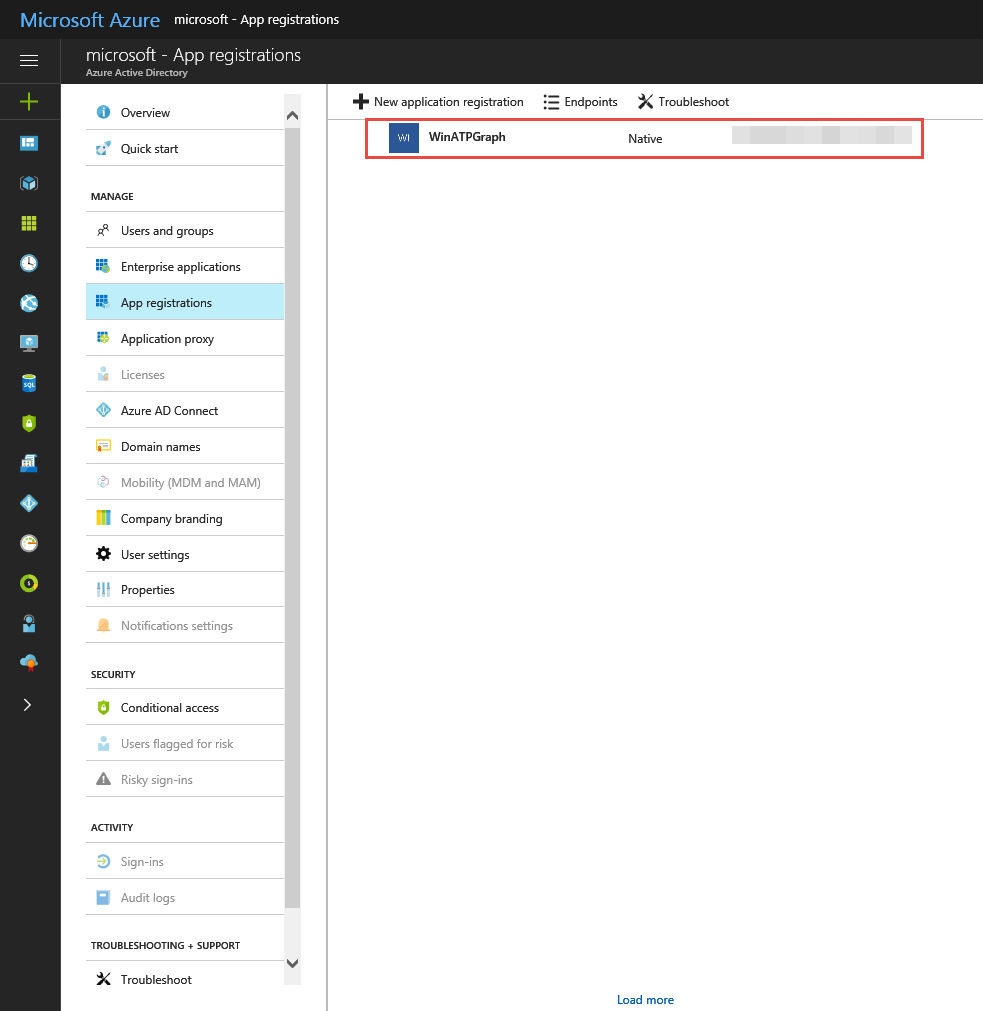
Task: Open SQL databases from the left rail
Action: point(29,383)
